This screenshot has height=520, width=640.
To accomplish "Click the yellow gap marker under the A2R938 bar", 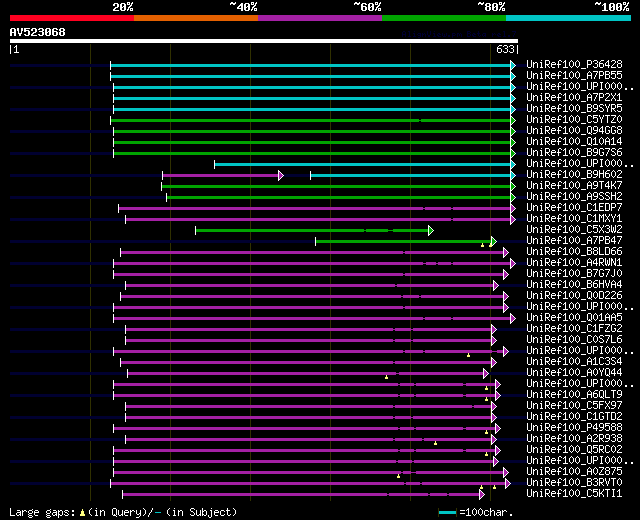I will click(436, 443).
